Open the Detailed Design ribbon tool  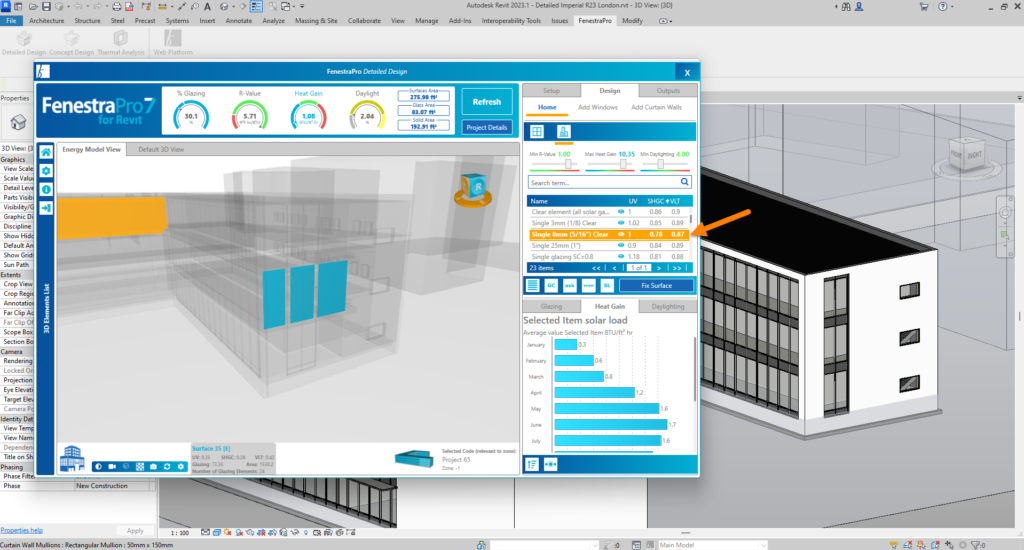[x=24, y=42]
